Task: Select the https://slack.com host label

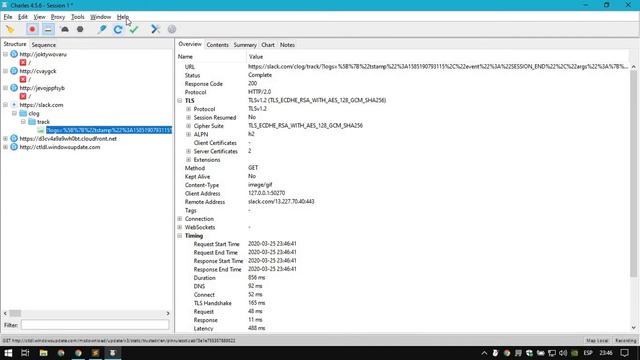Action: click(41, 105)
